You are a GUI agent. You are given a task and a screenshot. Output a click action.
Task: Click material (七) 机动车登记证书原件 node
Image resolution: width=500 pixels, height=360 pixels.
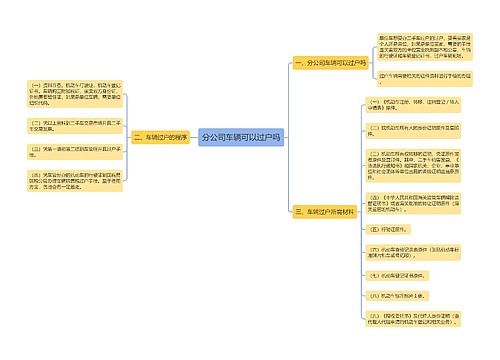click(x=397, y=276)
